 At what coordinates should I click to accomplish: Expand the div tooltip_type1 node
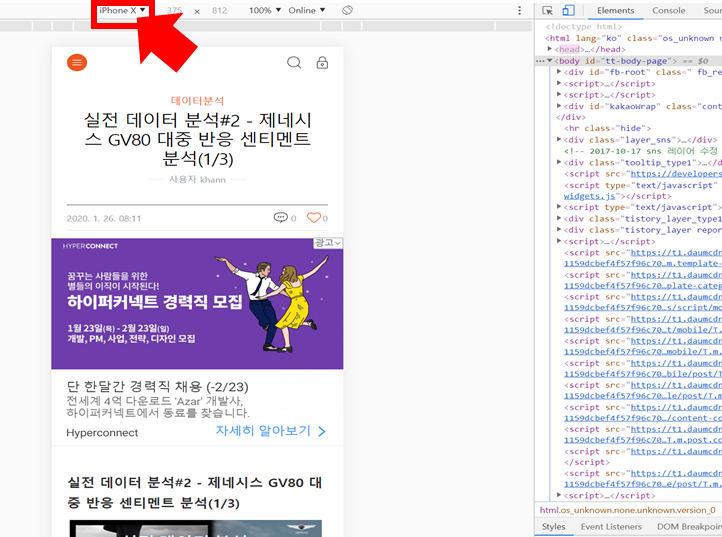[559, 162]
